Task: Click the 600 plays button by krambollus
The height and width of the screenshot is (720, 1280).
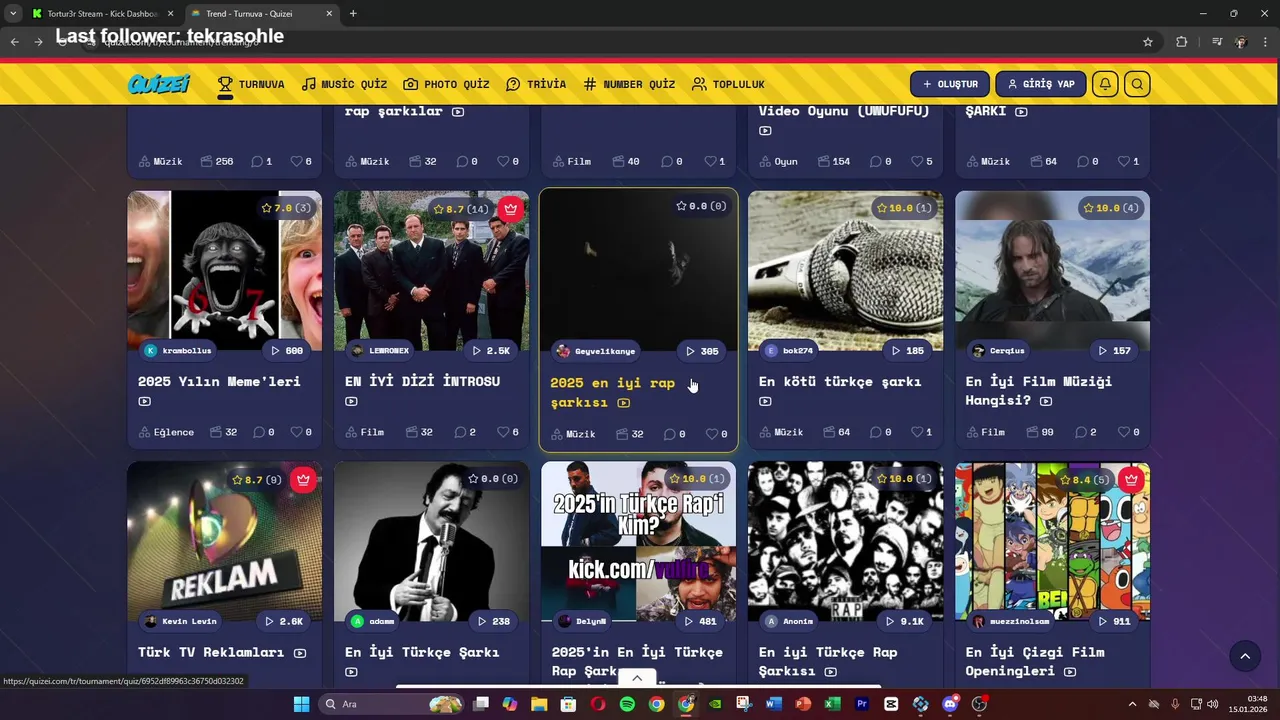Action: click(287, 351)
